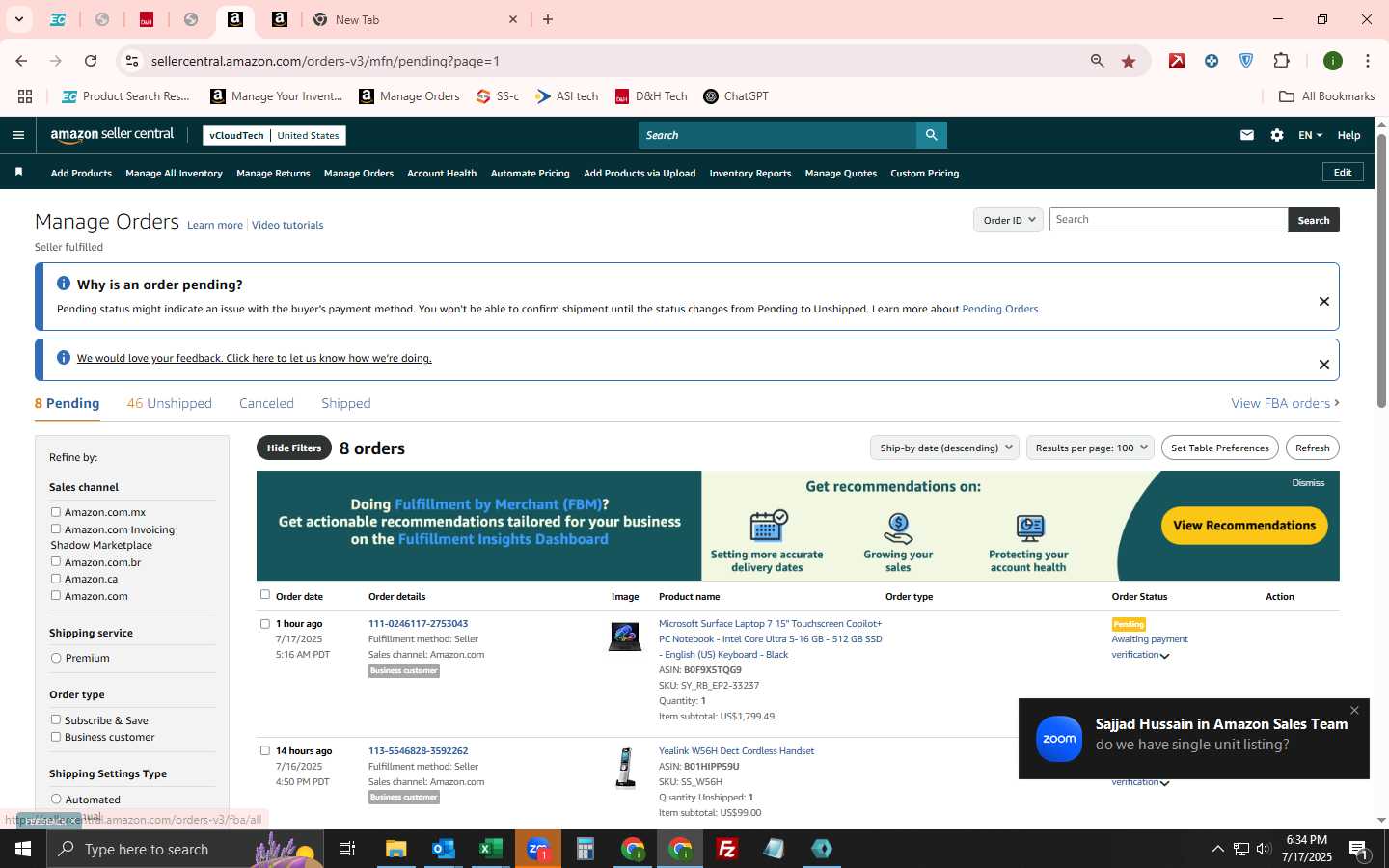
Task: Open Outlook from the taskbar
Action: click(x=444, y=849)
